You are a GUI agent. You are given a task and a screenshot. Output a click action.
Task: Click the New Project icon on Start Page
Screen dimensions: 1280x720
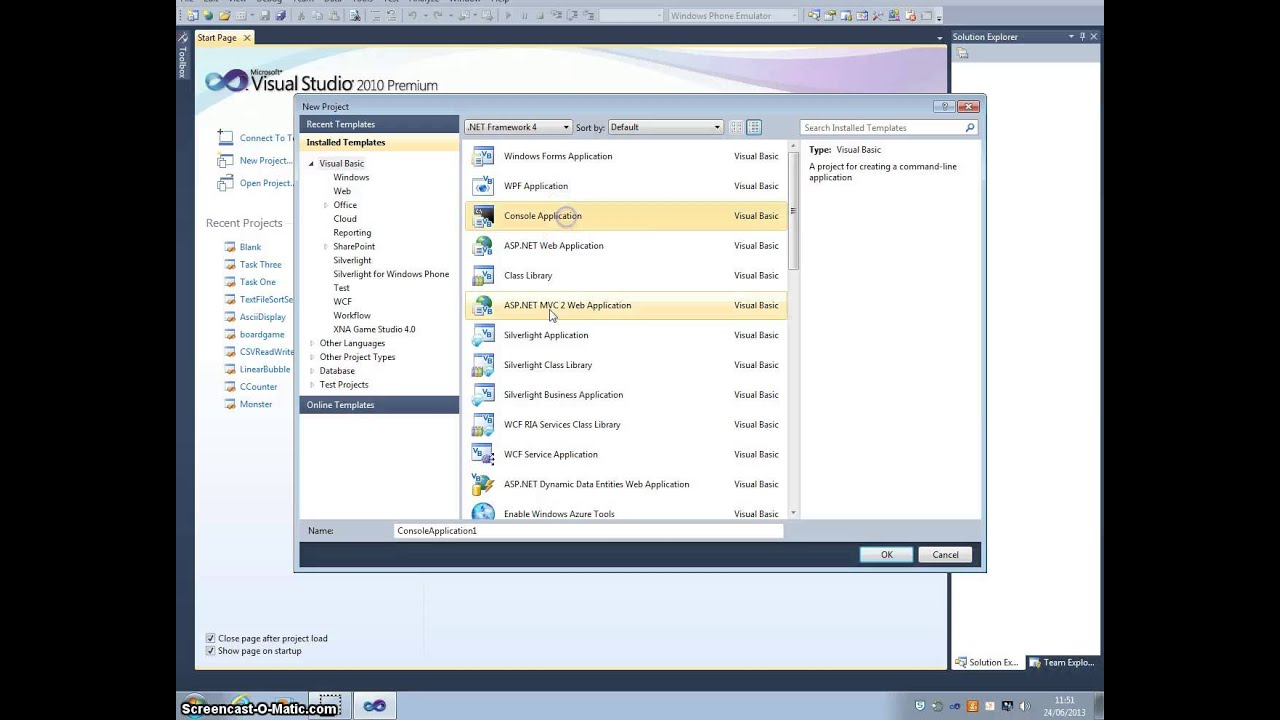point(226,161)
